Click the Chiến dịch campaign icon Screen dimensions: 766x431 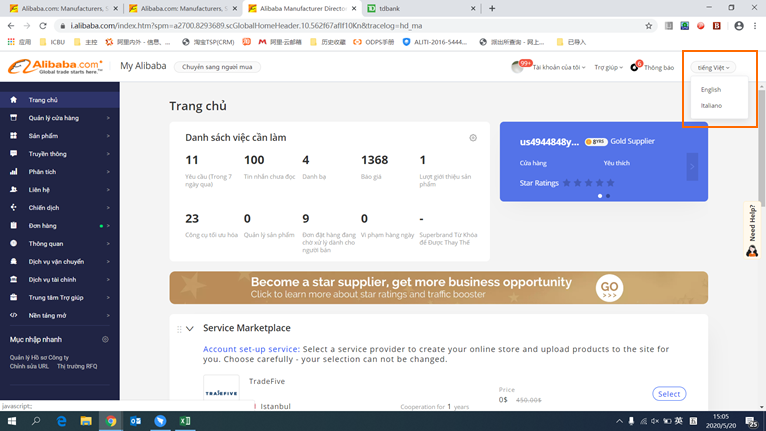coord(14,208)
